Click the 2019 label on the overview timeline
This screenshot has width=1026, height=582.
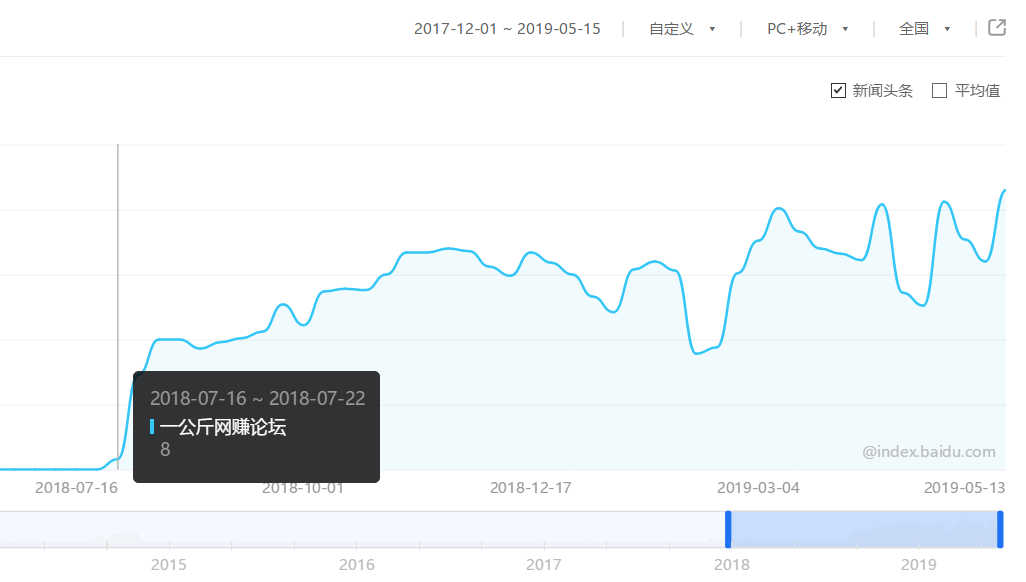click(919, 564)
